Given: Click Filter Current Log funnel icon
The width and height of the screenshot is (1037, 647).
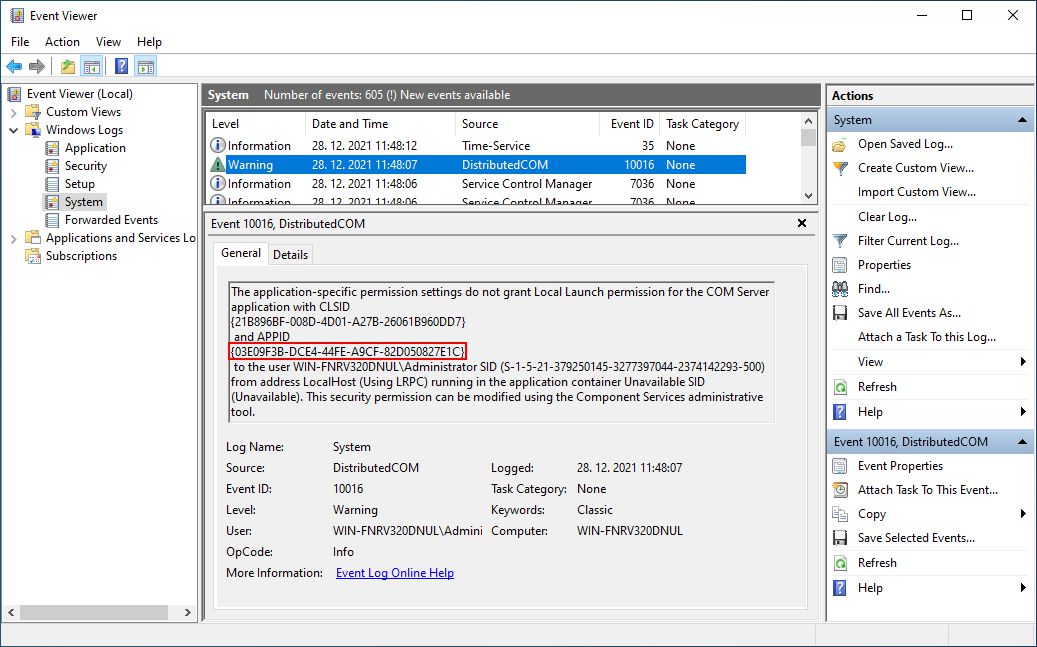Looking at the screenshot, I should coord(840,241).
